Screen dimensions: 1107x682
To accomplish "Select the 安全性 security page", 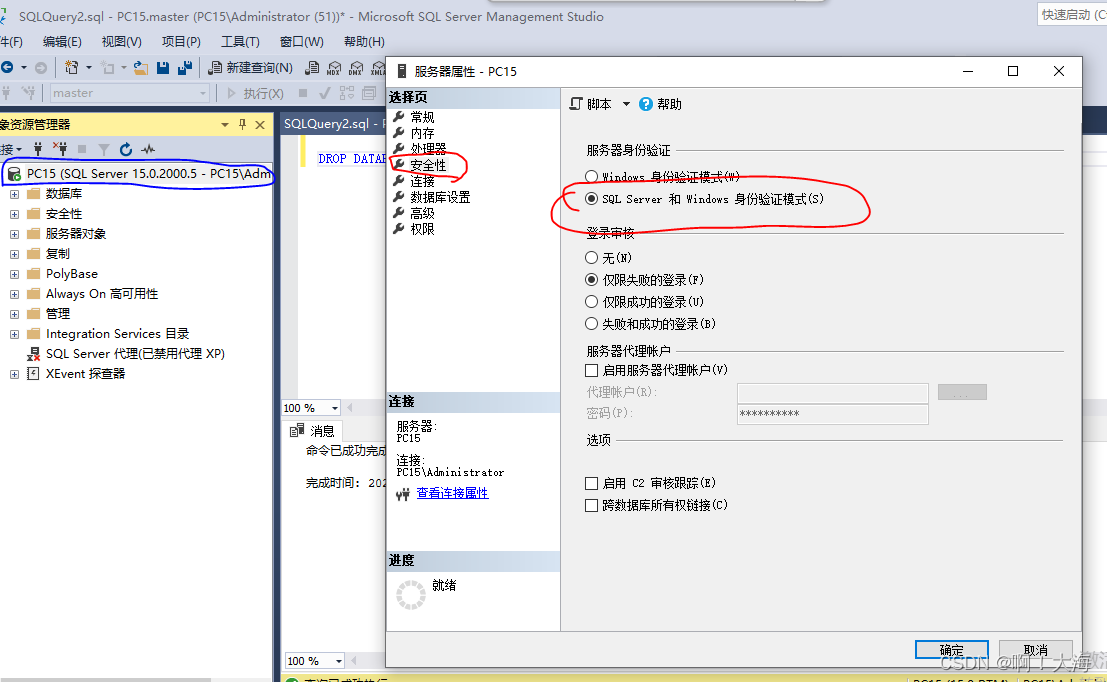I will click(x=428, y=165).
